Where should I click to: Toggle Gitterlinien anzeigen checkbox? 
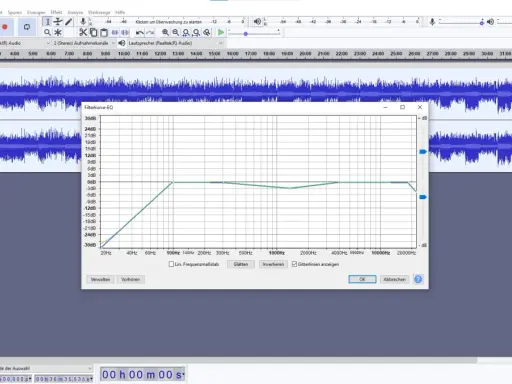pos(294,264)
